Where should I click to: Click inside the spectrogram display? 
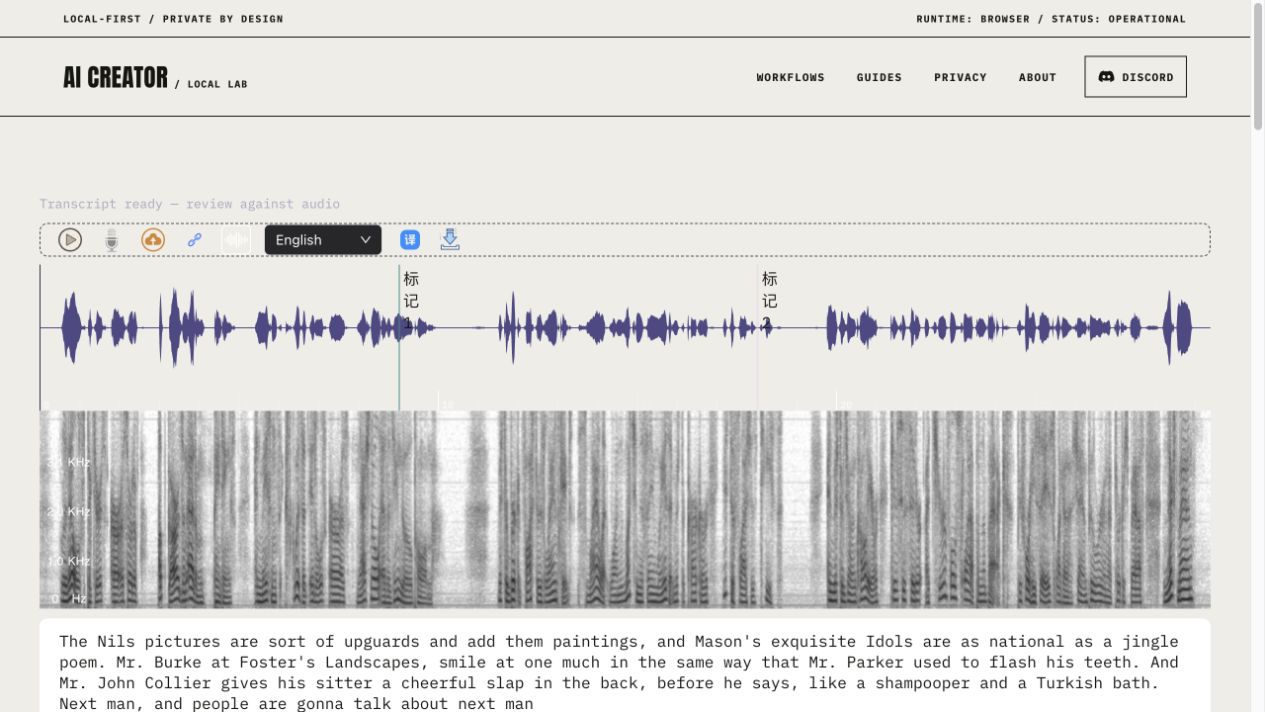click(x=625, y=509)
